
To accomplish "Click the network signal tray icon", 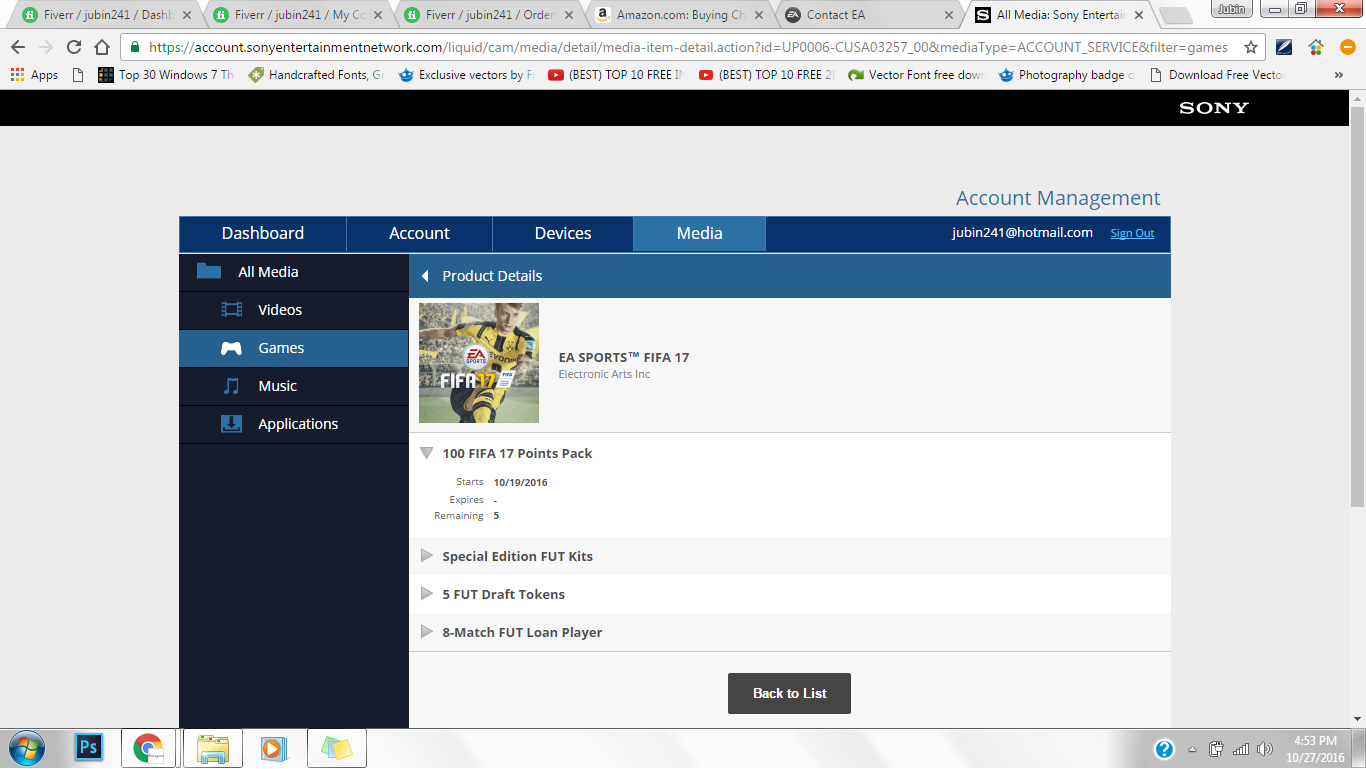I will pos(1241,749).
